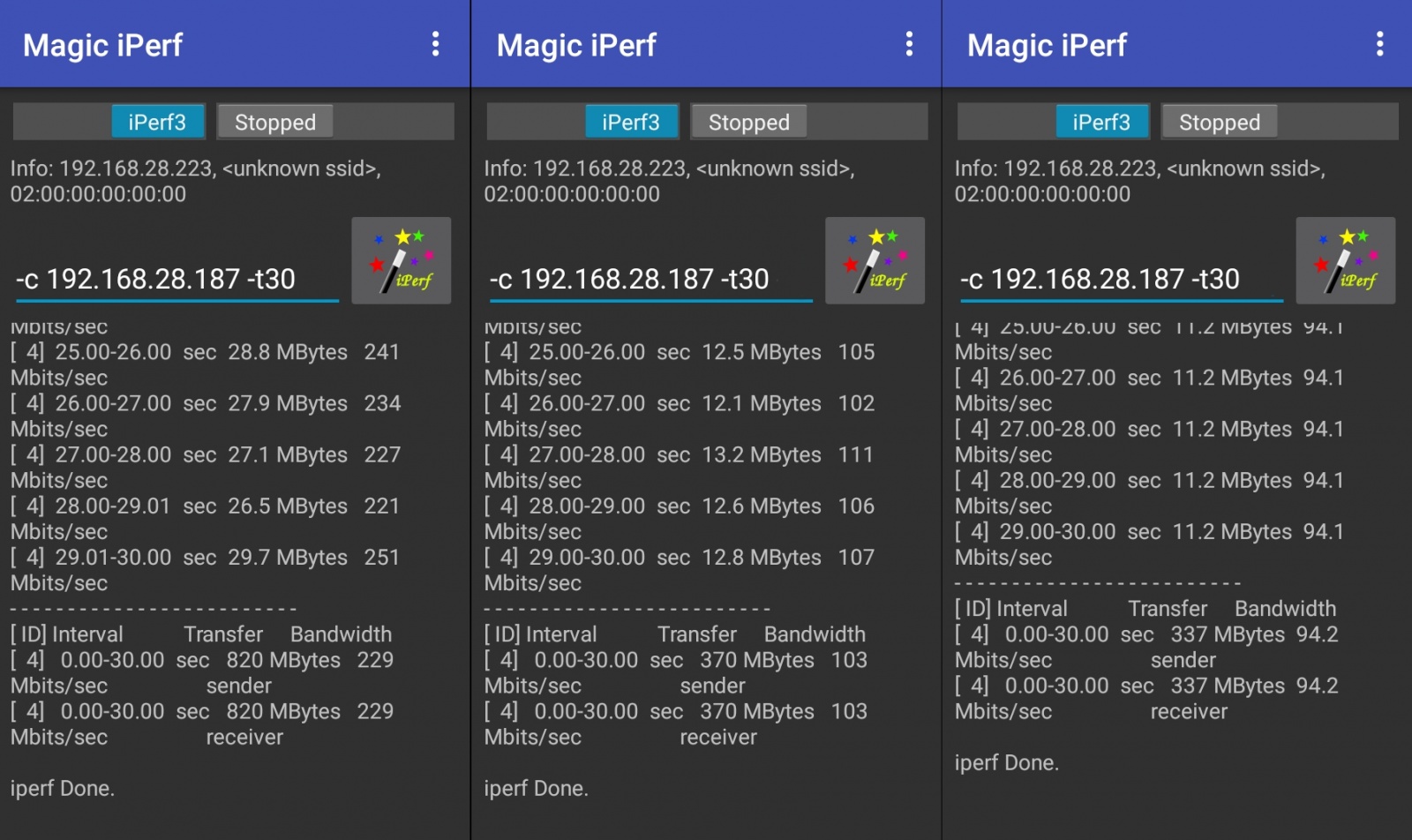1412x840 pixels.
Task: Select the 12.5 MBytes 105 result row
Action: point(680,364)
